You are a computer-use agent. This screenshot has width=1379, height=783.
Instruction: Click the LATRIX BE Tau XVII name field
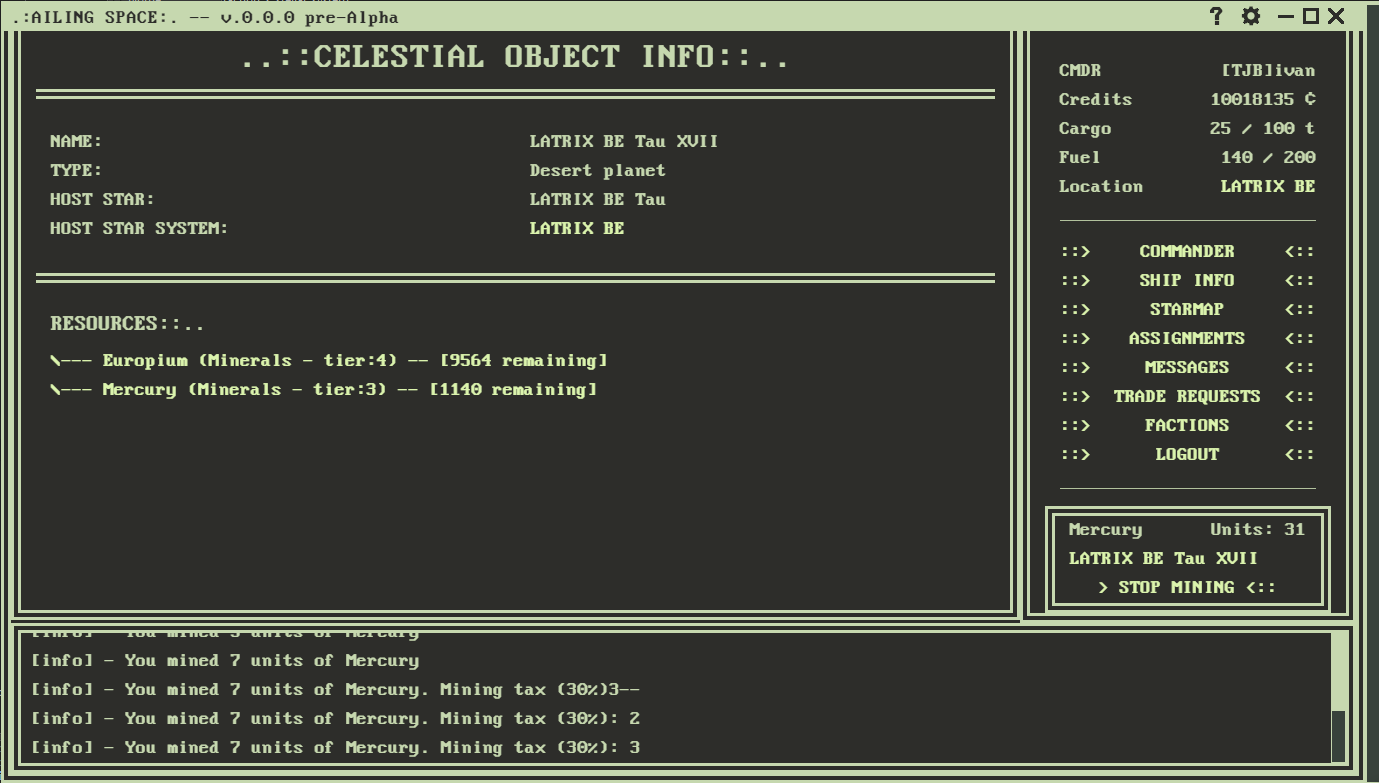624,141
